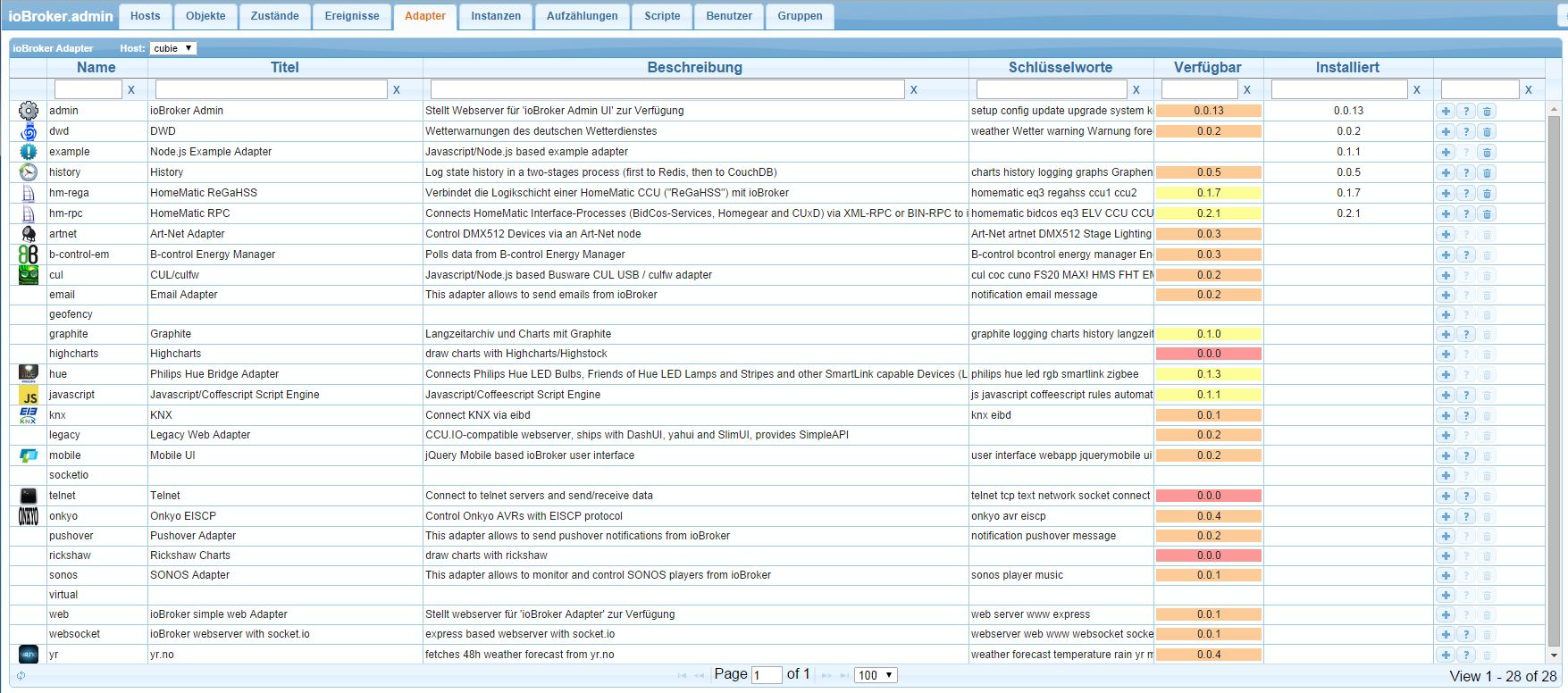Clear the Installiert filter with its X

point(1417,89)
